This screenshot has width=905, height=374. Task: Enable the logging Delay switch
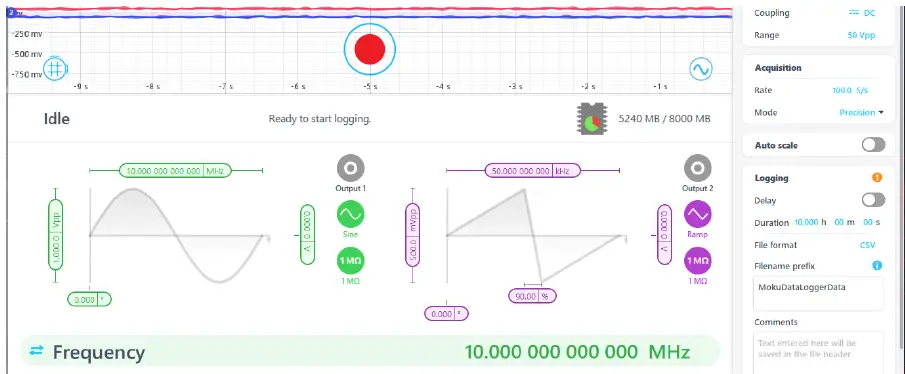pos(873,200)
